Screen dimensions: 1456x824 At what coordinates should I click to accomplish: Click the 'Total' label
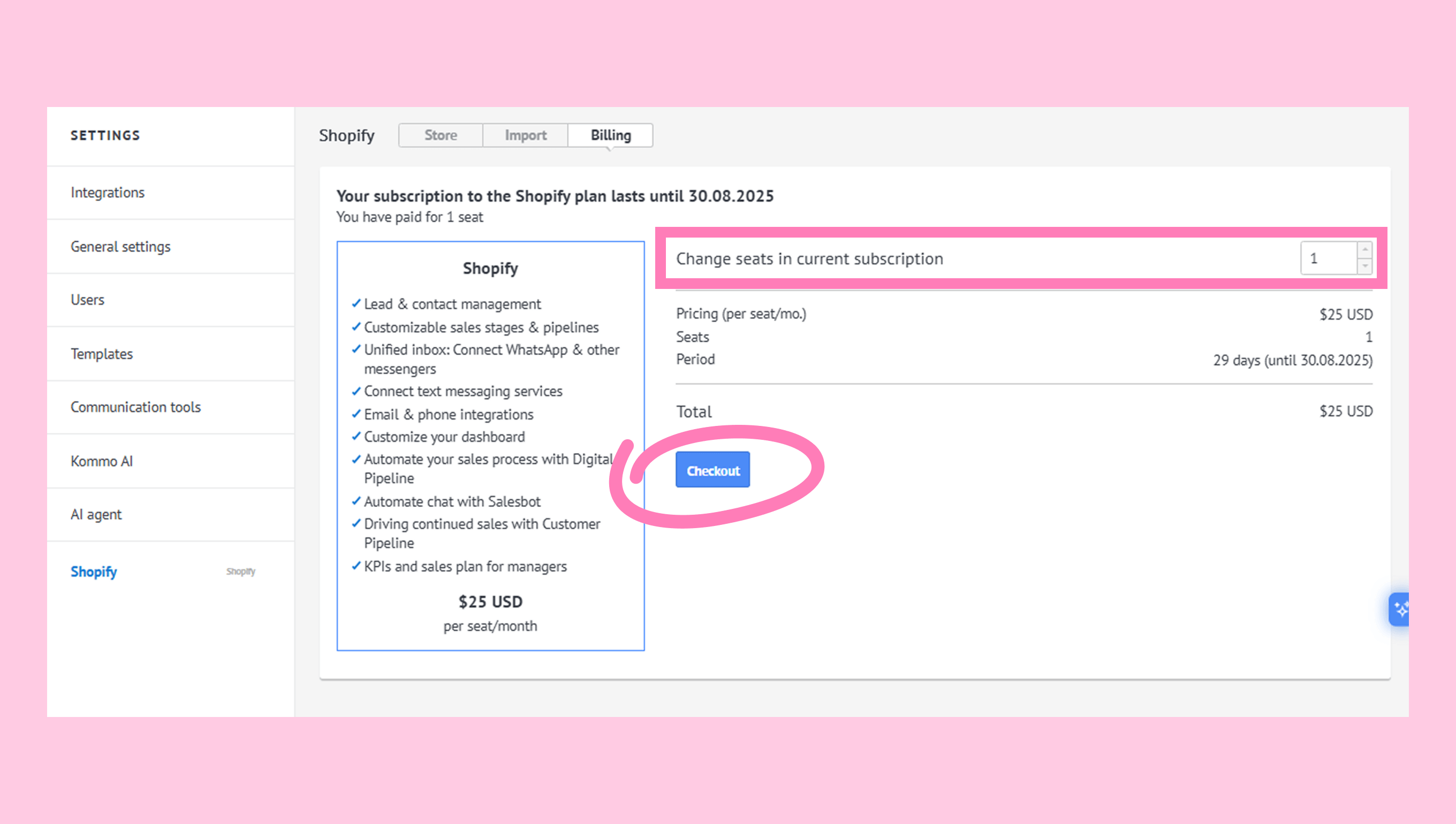(x=694, y=411)
